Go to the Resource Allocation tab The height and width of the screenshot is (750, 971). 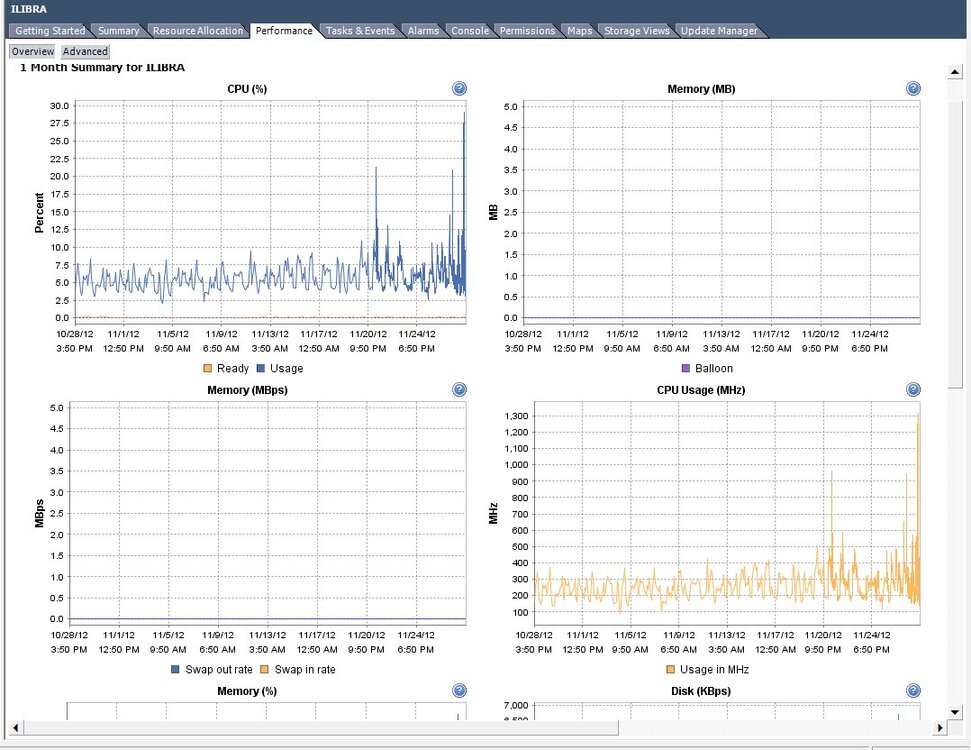(x=198, y=30)
